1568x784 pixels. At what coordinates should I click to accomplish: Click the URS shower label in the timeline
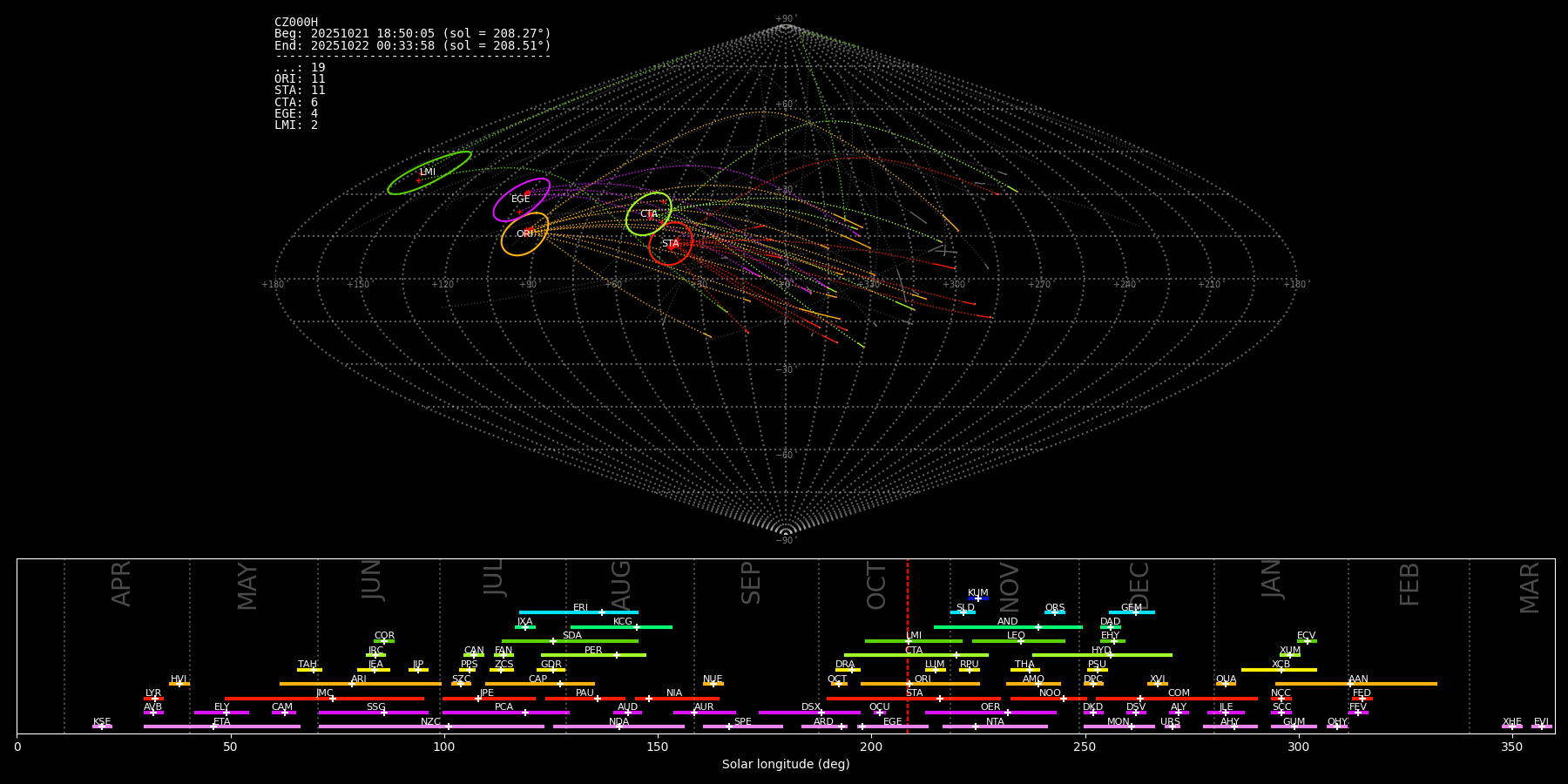point(1170,722)
